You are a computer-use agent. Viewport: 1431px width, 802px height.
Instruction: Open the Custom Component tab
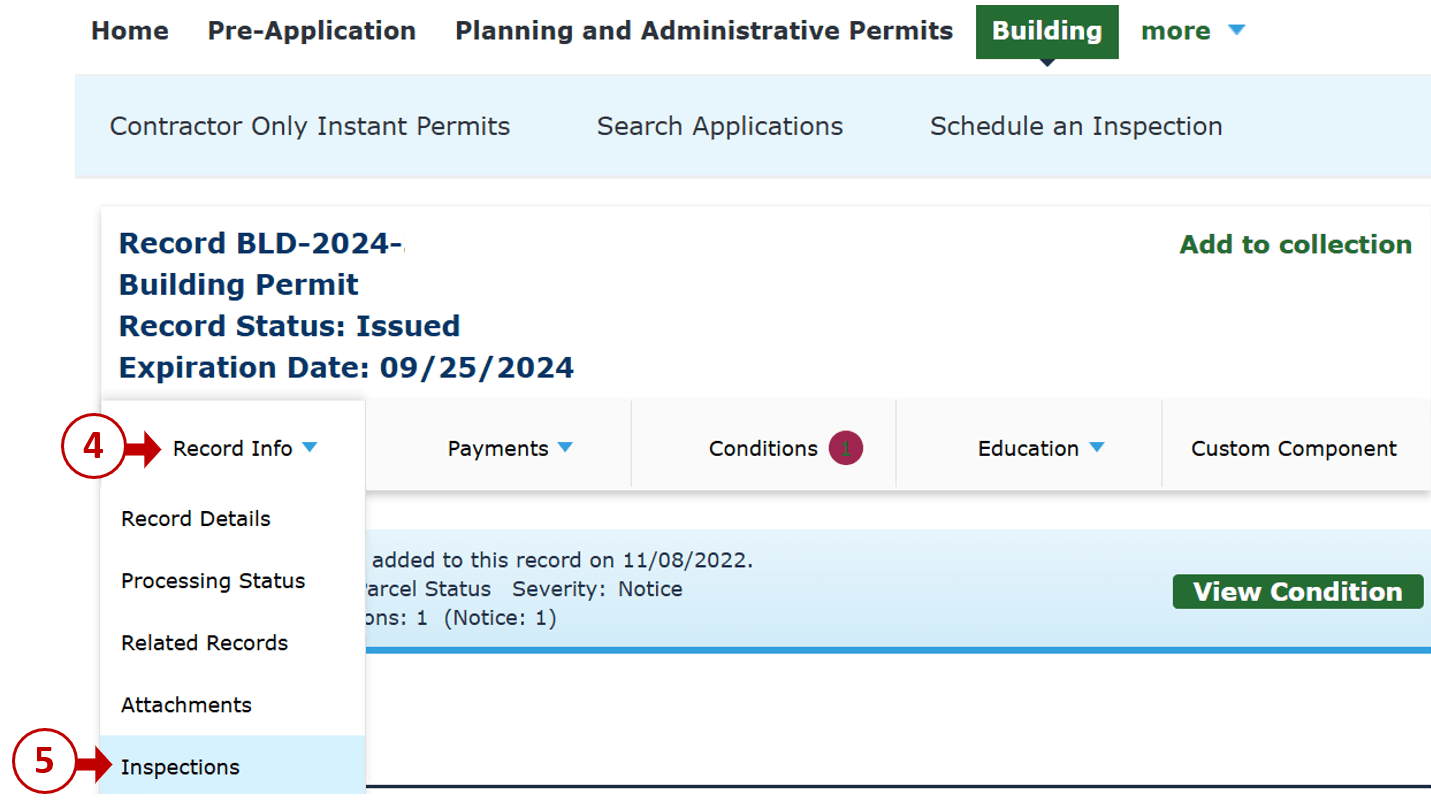(1294, 449)
